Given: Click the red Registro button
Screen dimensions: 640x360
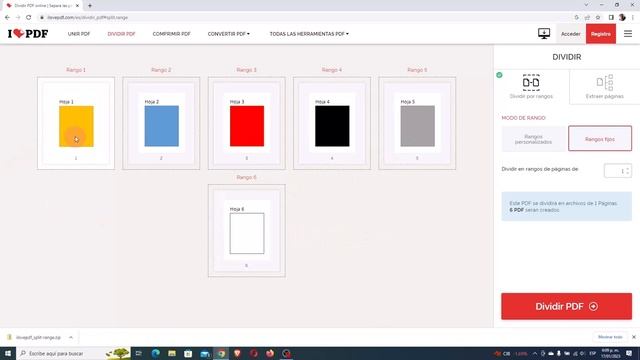Looking at the screenshot, I should pyautogui.click(x=601, y=34).
